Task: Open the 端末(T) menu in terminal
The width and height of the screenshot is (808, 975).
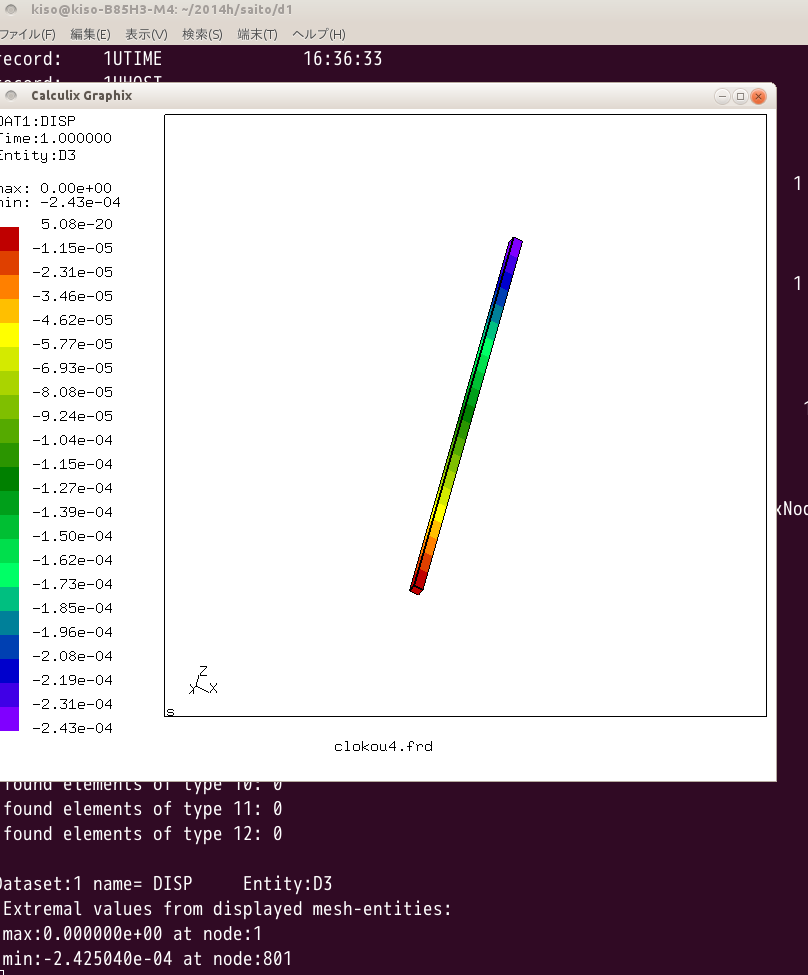Action: pyautogui.click(x=258, y=34)
